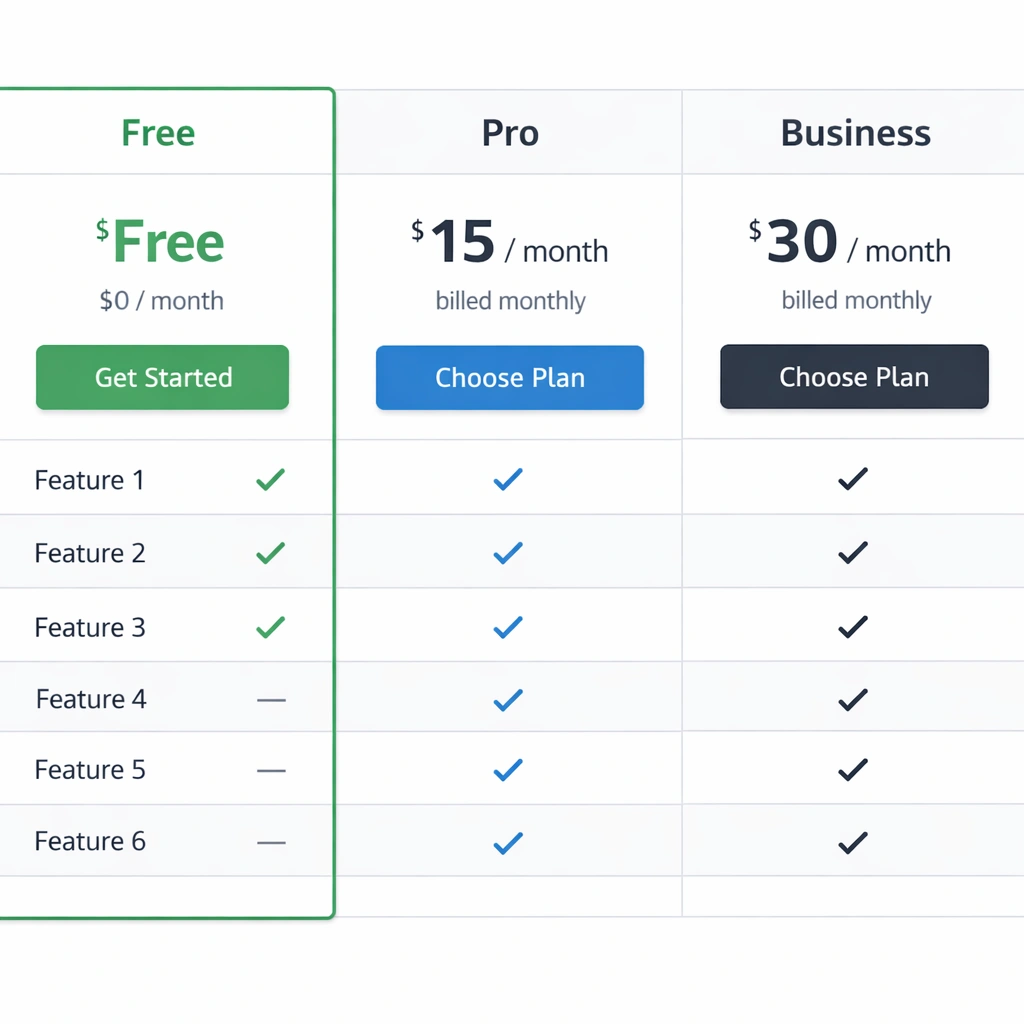Image resolution: width=1024 pixels, height=1024 pixels.
Task: Click Business checkmark for Feature 6
Action: point(852,843)
